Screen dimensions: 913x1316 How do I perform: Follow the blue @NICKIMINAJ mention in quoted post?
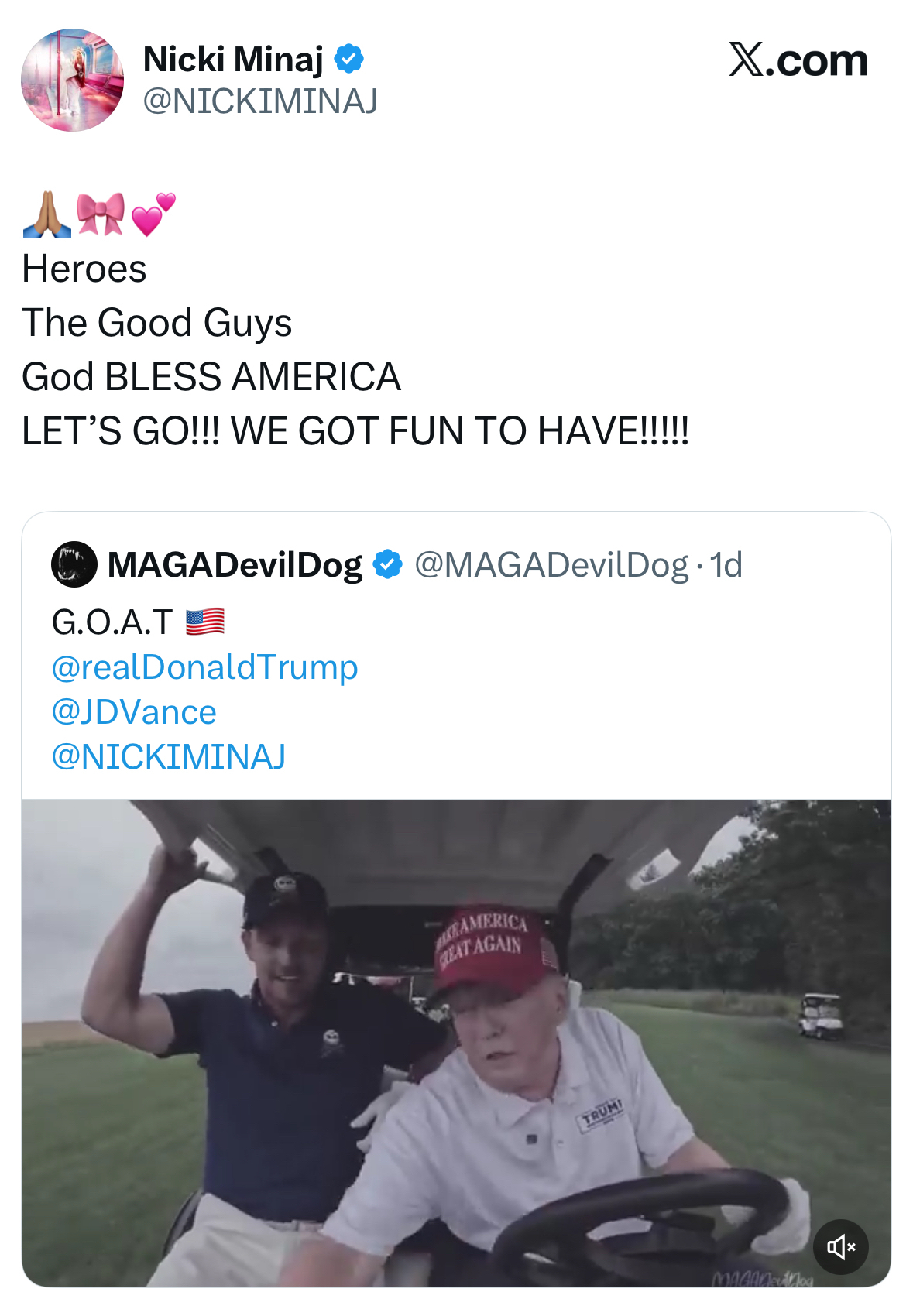click(169, 757)
